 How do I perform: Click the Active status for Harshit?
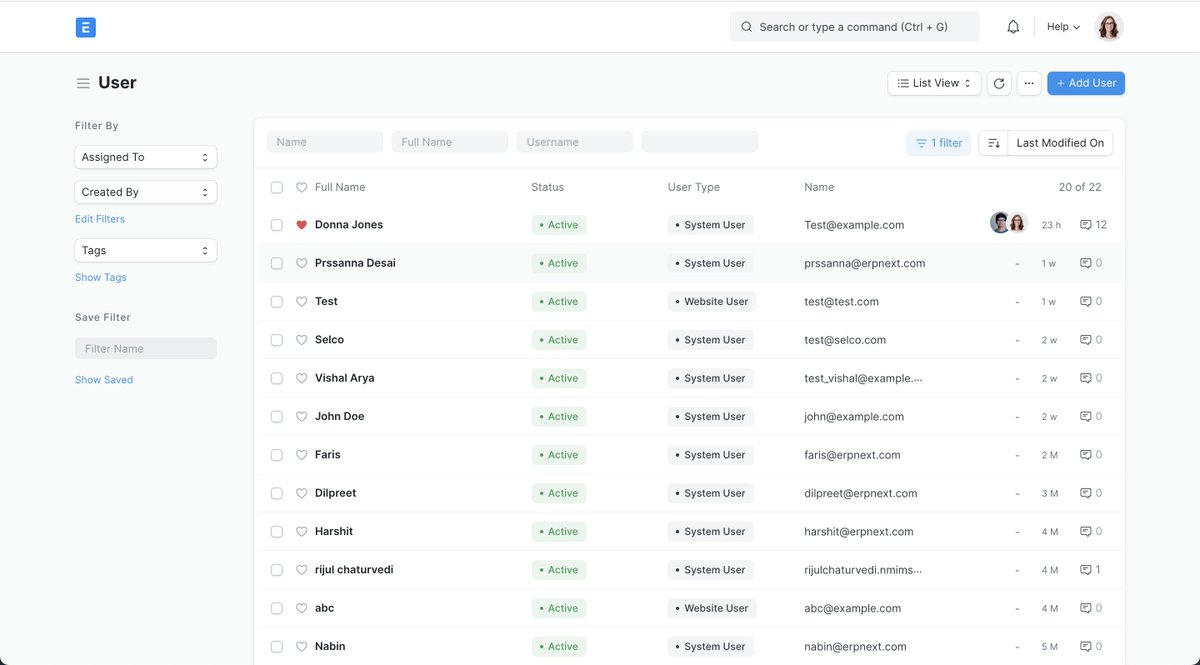(559, 531)
